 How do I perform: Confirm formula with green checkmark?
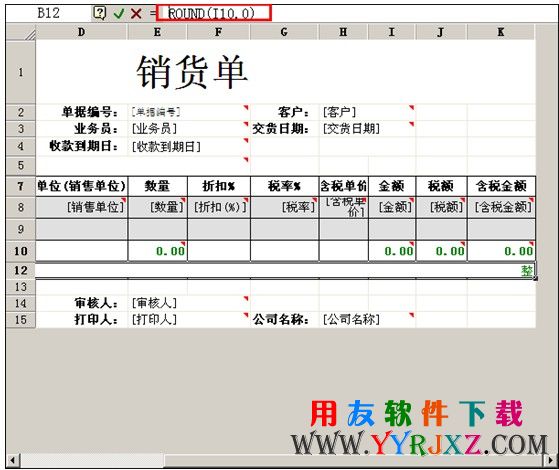[118, 14]
